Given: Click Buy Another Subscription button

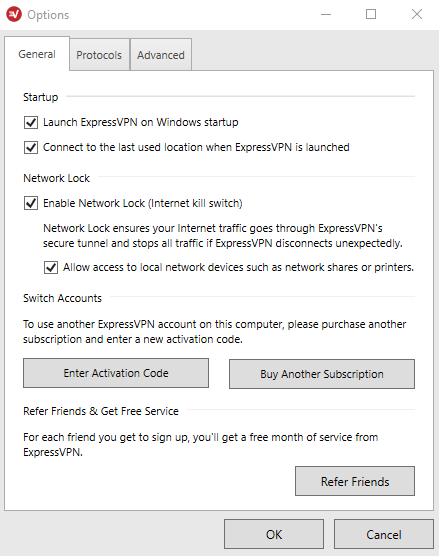Looking at the screenshot, I should (x=322, y=374).
